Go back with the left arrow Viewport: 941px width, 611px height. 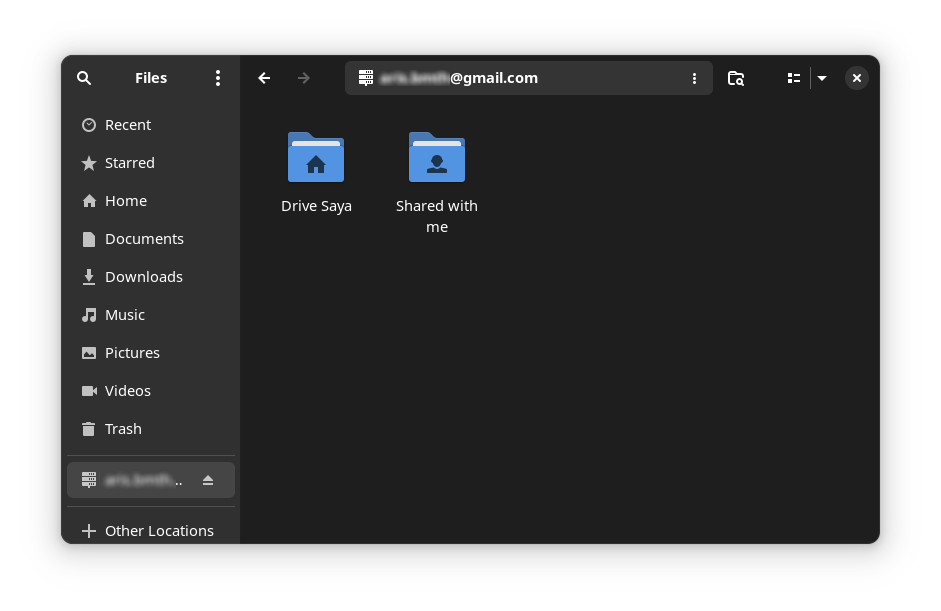pos(264,78)
